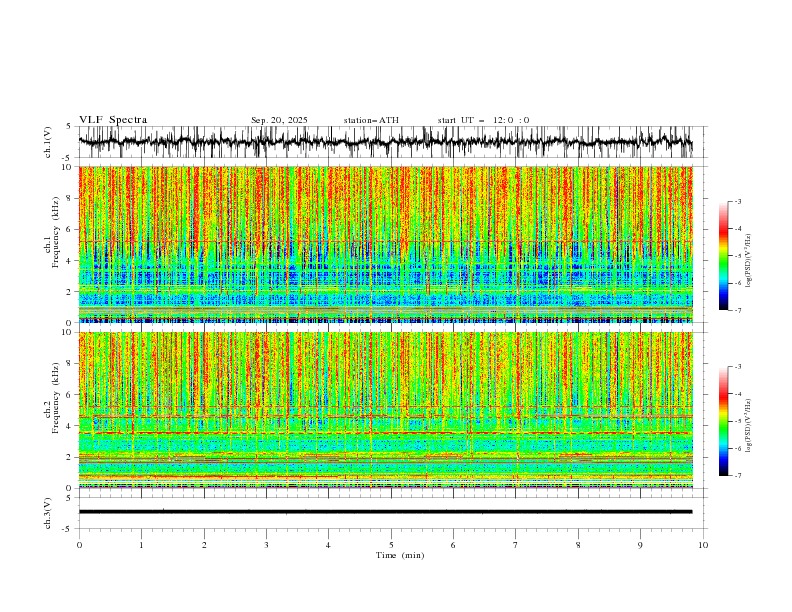Click the date "Sep. 20, 2025"
This screenshot has width=792, height=612.
[279, 120]
